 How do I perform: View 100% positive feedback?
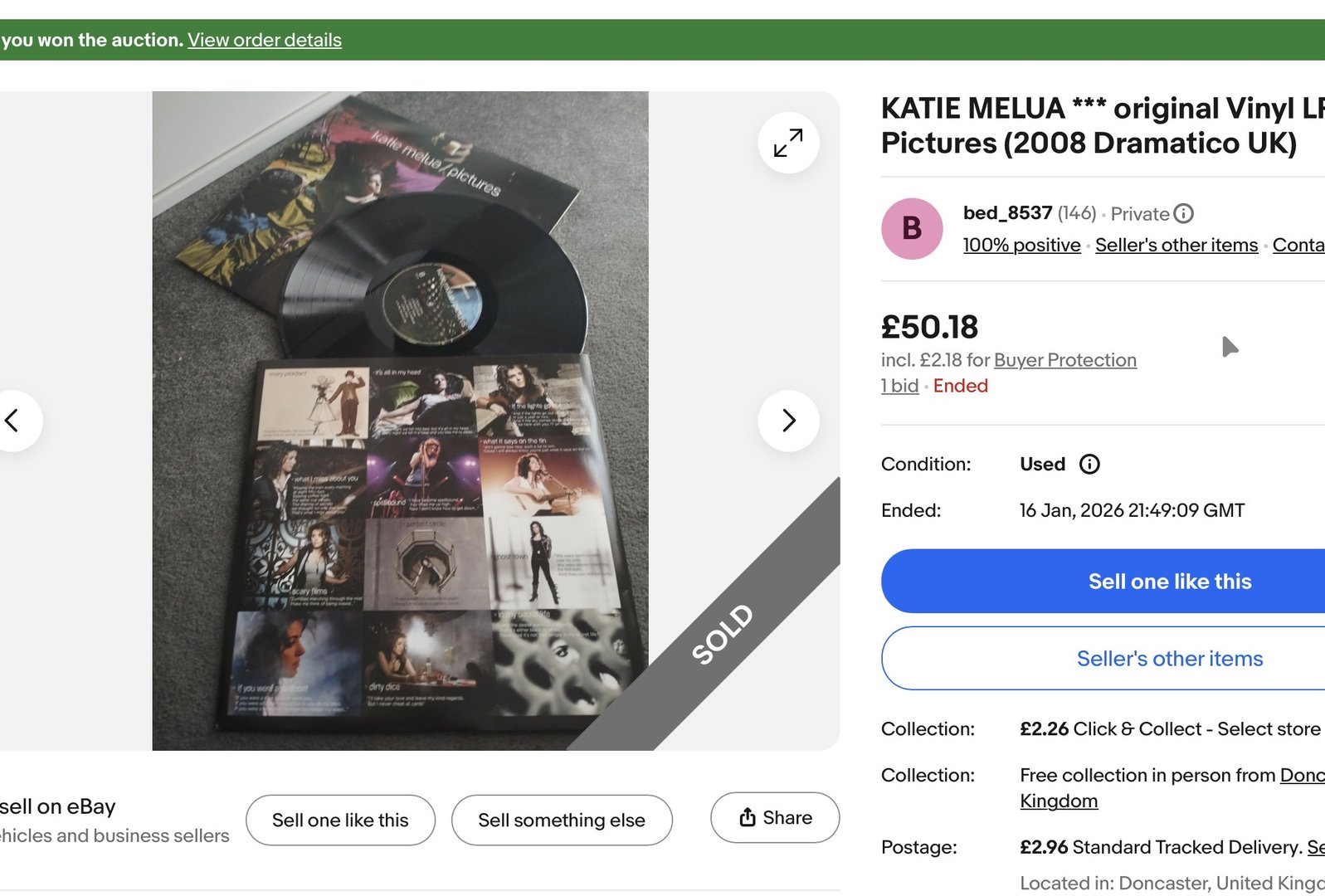[x=1021, y=246]
